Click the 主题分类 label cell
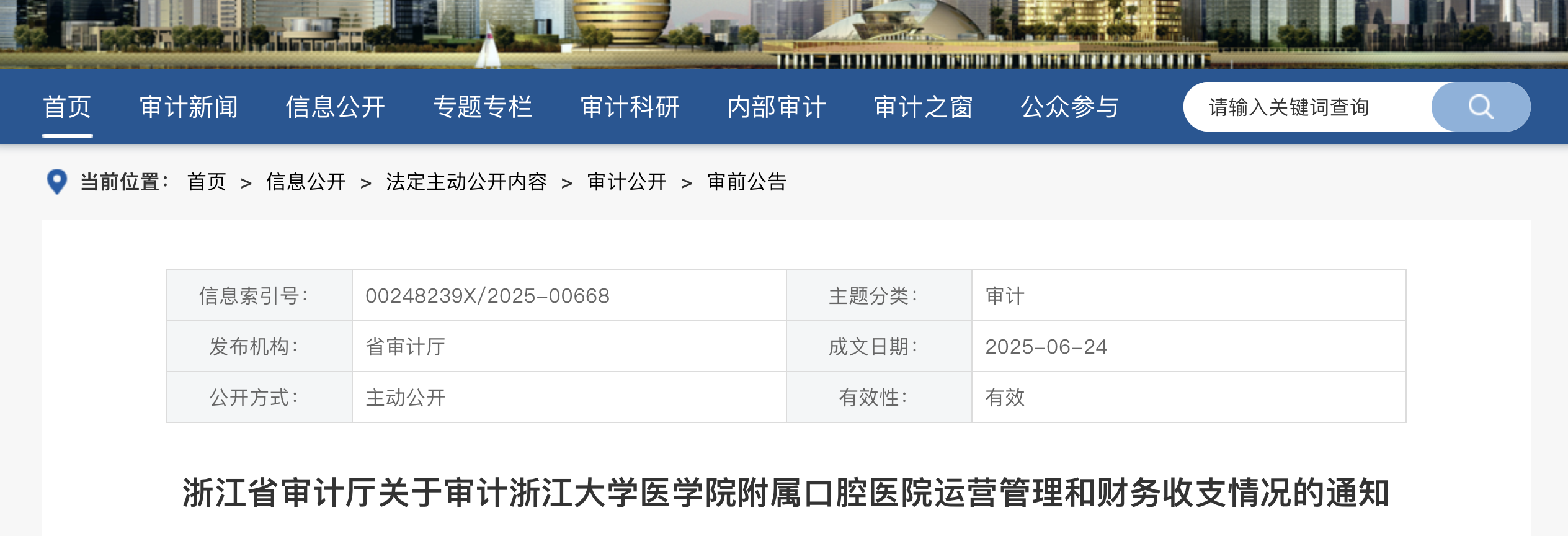Image resolution: width=1568 pixels, height=536 pixels. (879, 296)
